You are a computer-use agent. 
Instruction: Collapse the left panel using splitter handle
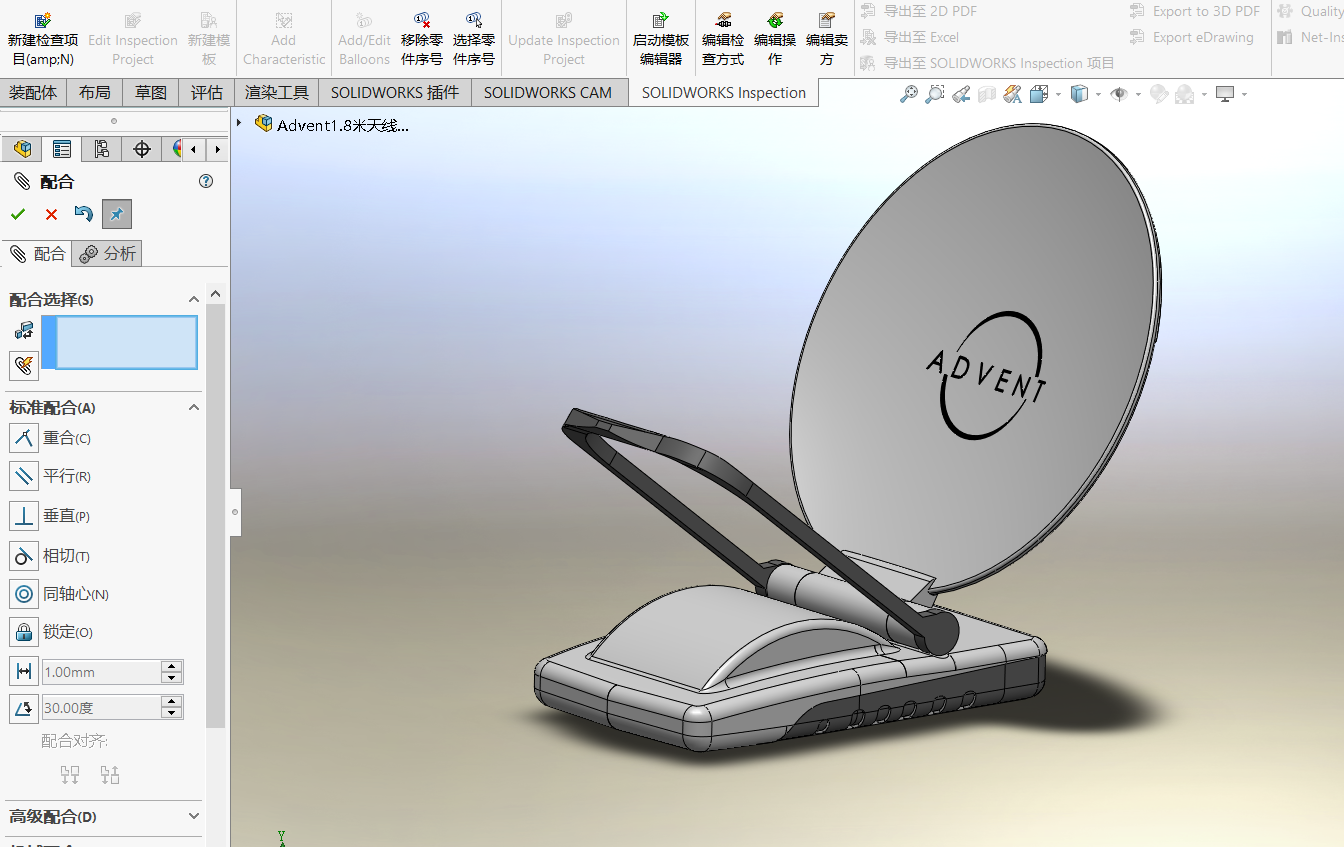pyautogui.click(x=235, y=512)
